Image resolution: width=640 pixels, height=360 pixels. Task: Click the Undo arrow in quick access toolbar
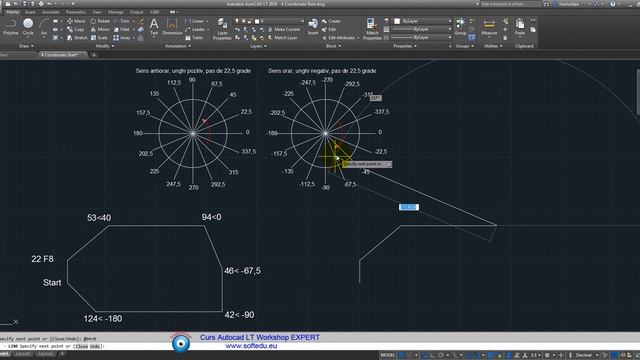click(x=49, y=4)
